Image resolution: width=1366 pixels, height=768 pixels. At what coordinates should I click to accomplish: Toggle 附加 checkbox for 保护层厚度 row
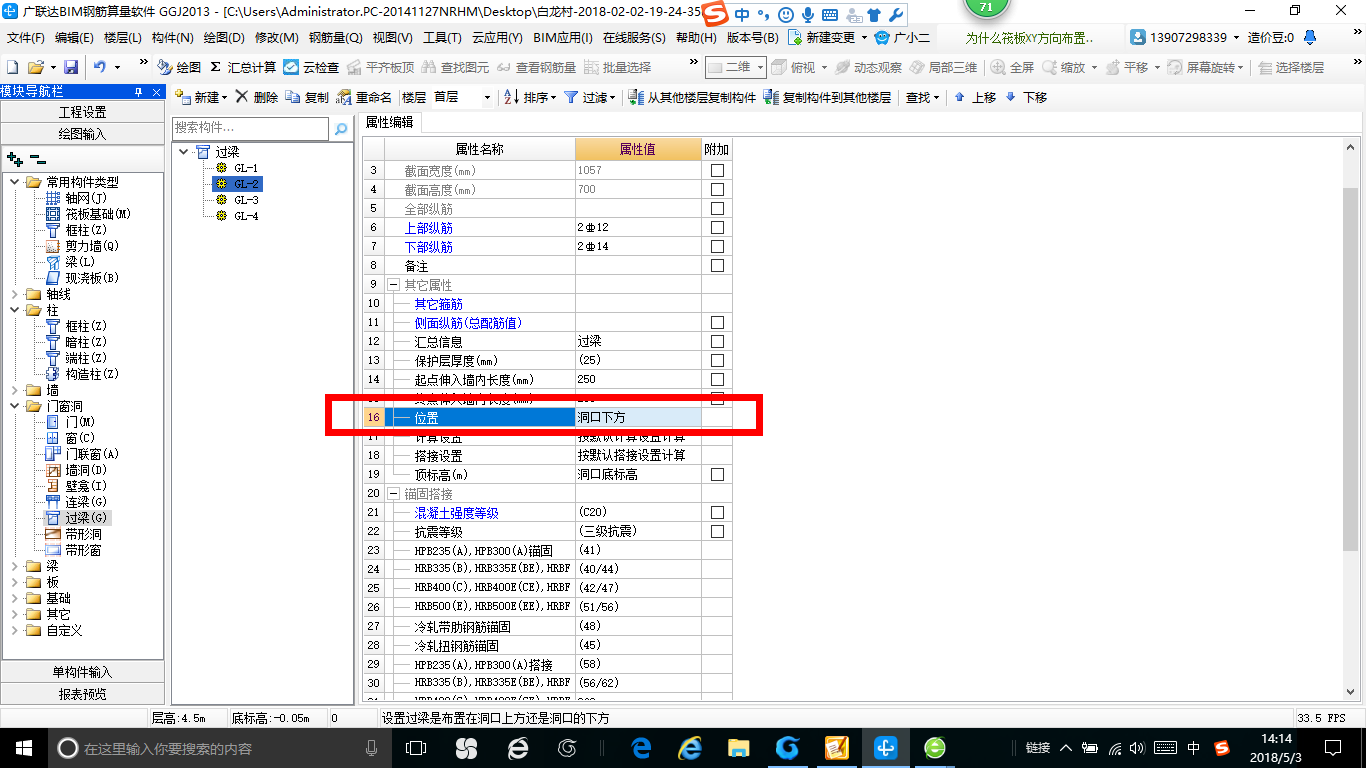[717, 361]
